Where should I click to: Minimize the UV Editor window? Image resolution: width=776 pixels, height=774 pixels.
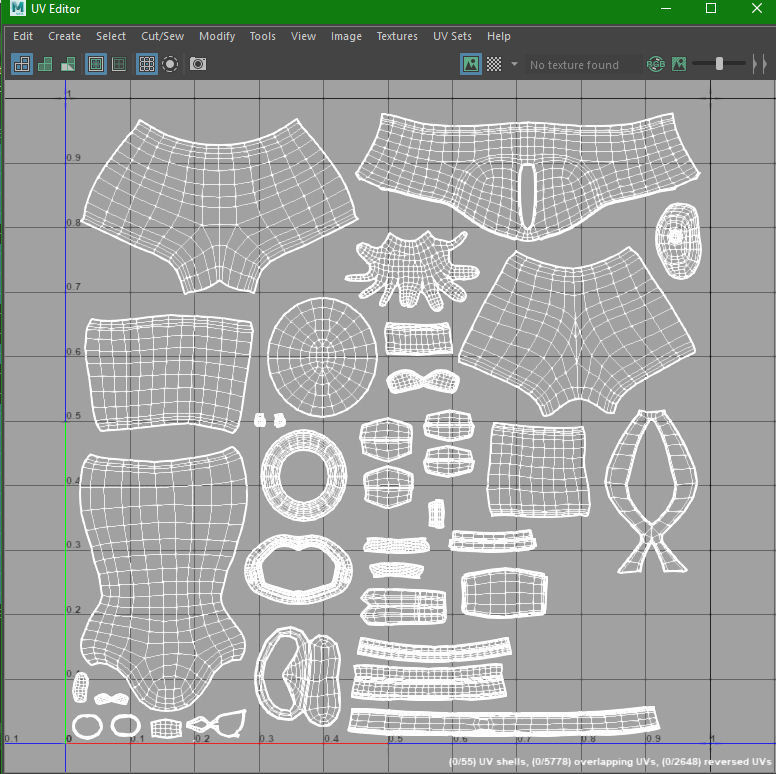click(x=666, y=8)
